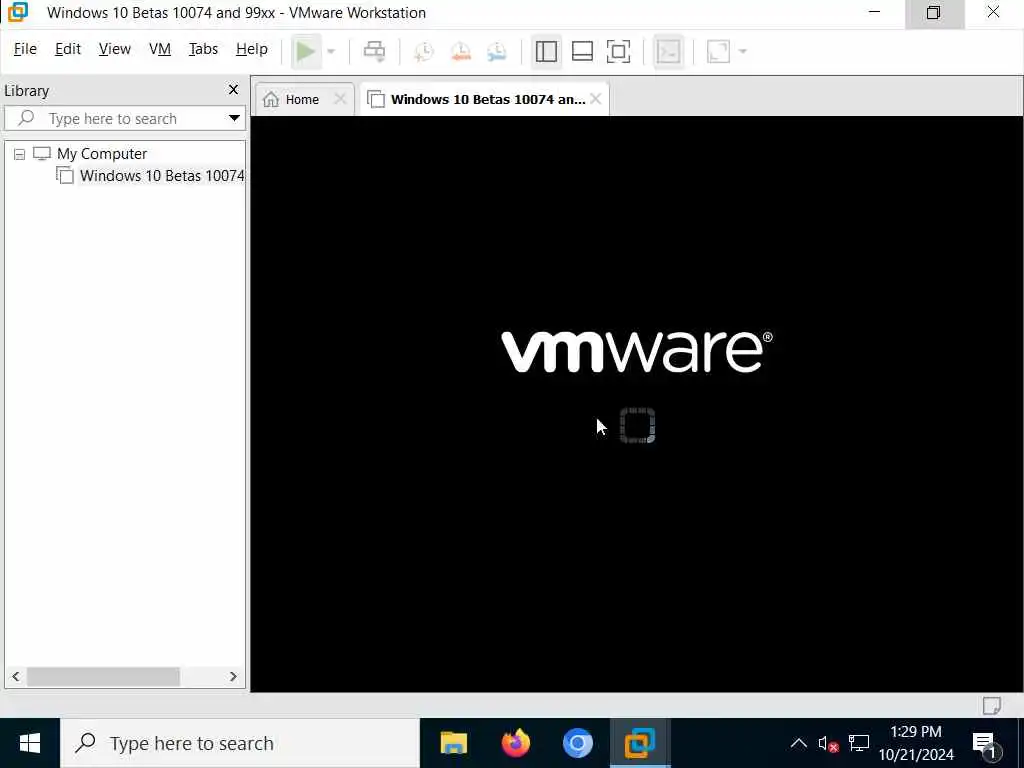1024x768 pixels.
Task: Open File Explorer from the taskbar
Action: (454, 743)
